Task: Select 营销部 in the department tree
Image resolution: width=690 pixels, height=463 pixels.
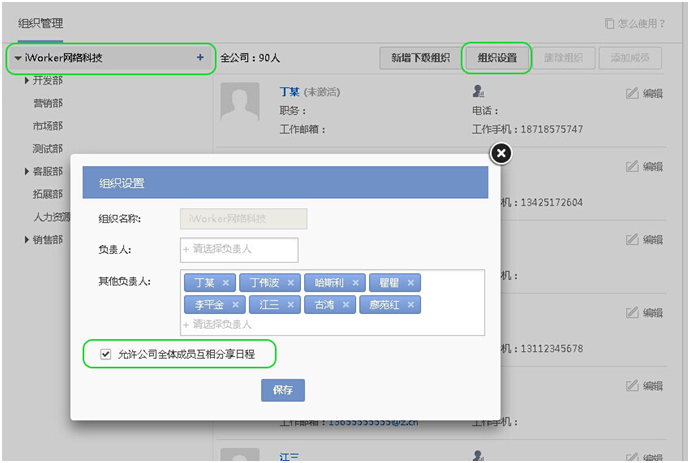Action: pyautogui.click(x=48, y=103)
